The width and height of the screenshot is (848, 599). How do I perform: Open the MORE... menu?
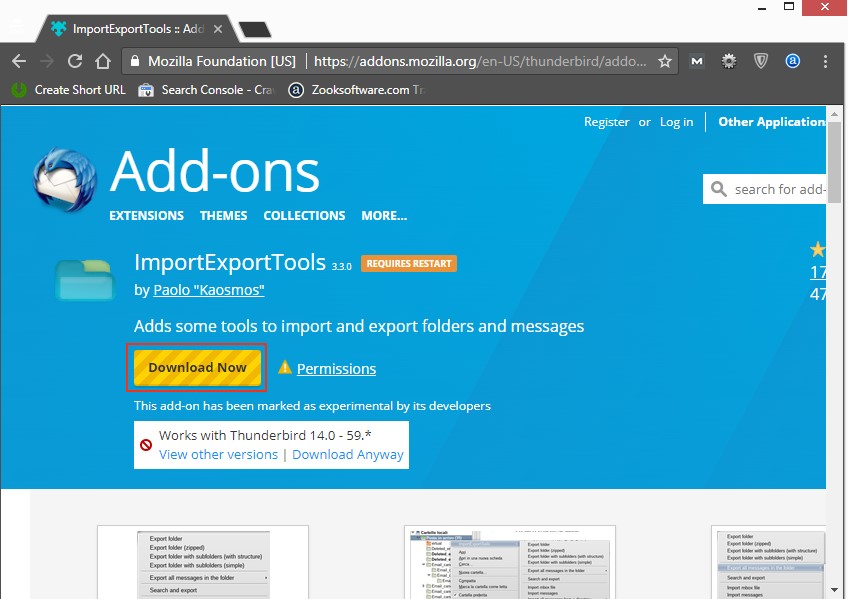pyautogui.click(x=384, y=216)
